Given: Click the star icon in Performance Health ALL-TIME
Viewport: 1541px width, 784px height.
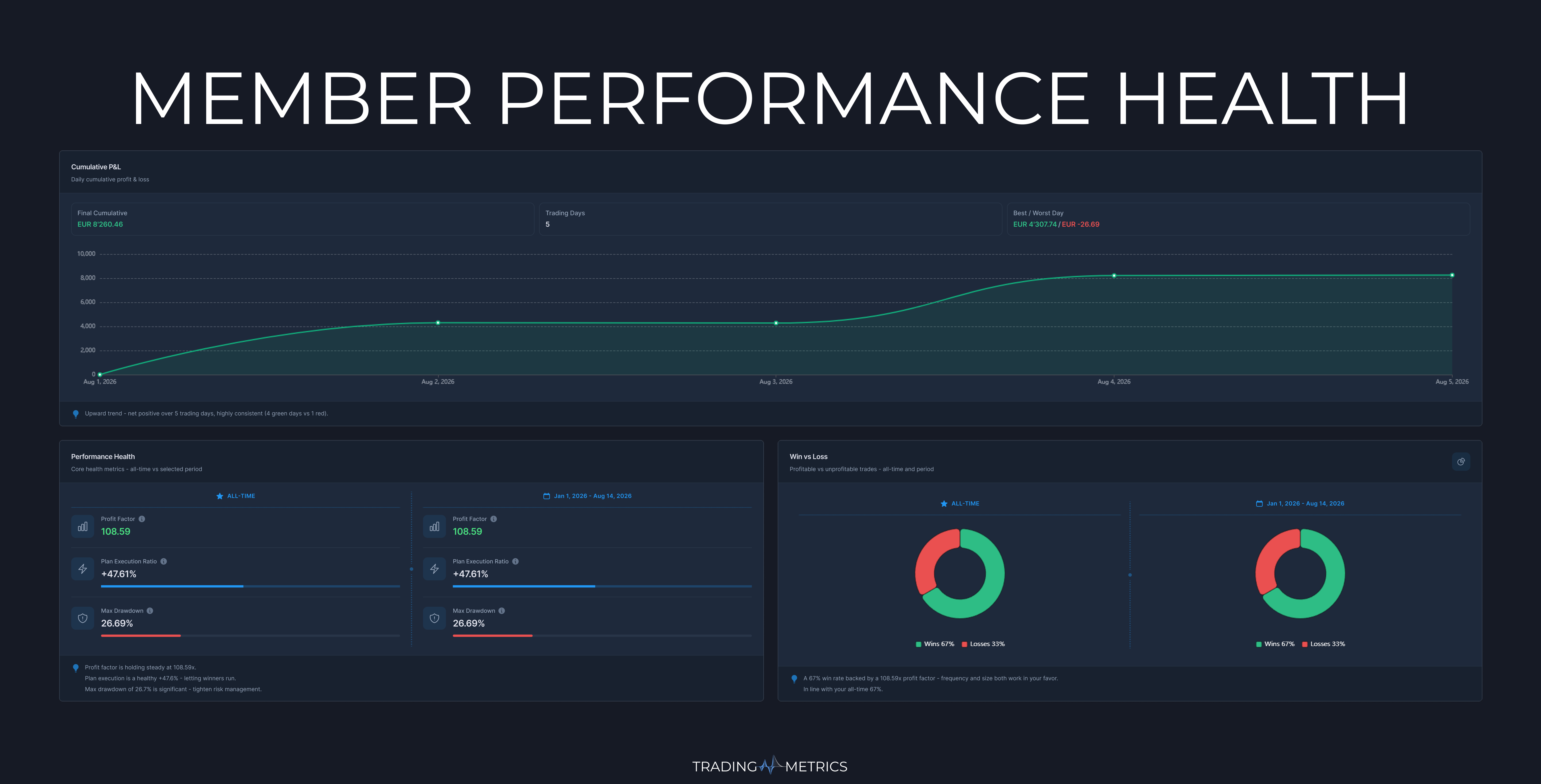Looking at the screenshot, I should 220,496.
